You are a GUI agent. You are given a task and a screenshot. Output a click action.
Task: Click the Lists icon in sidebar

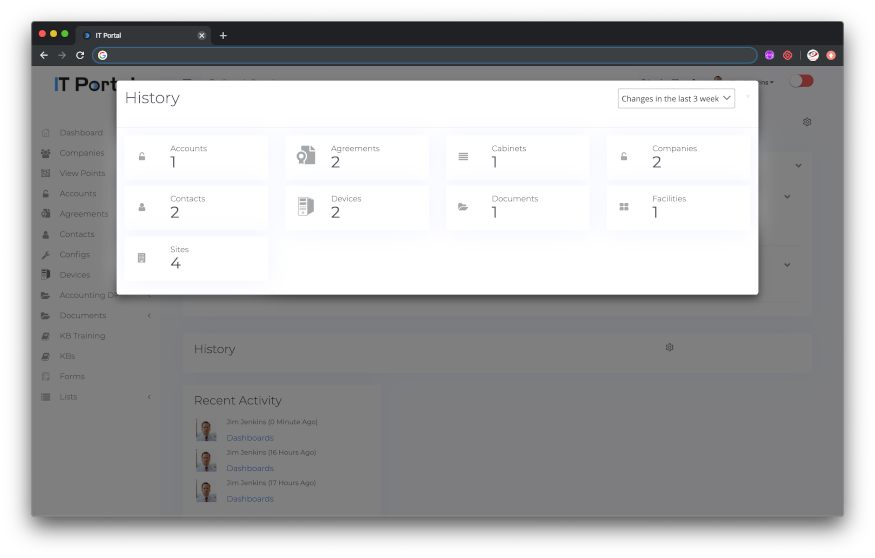pos(46,397)
